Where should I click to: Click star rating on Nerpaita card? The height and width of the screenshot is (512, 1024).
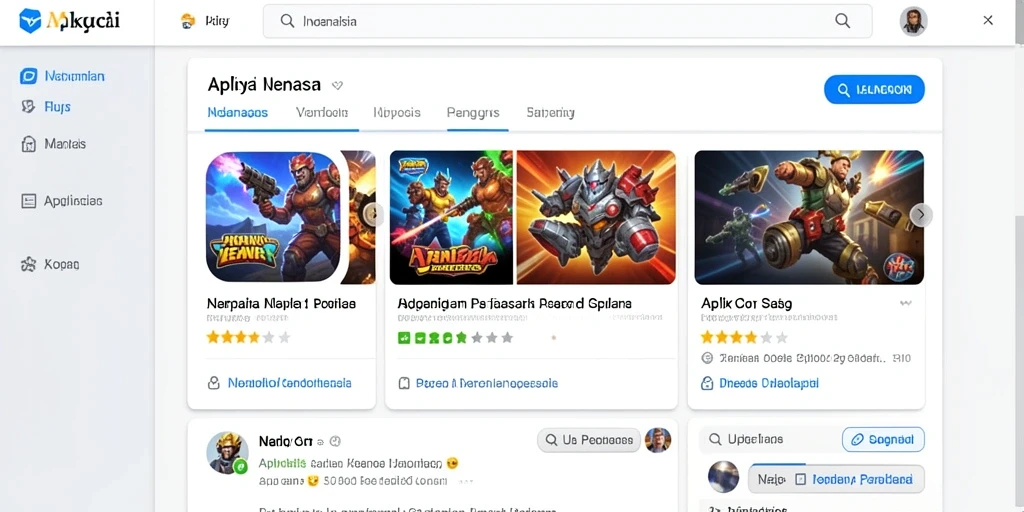point(248,338)
